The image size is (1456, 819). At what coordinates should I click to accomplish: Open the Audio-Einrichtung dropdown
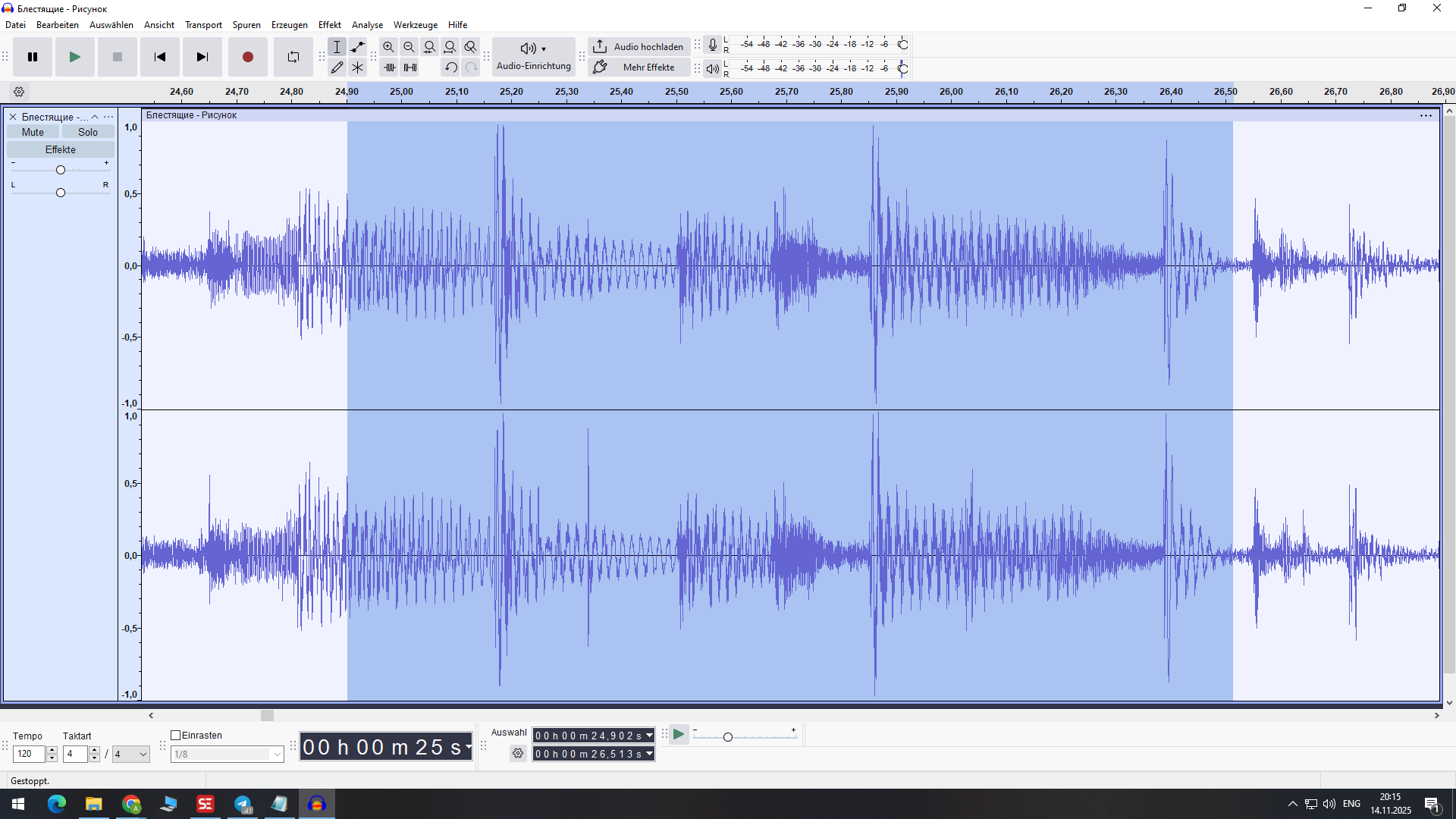(x=534, y=57)
